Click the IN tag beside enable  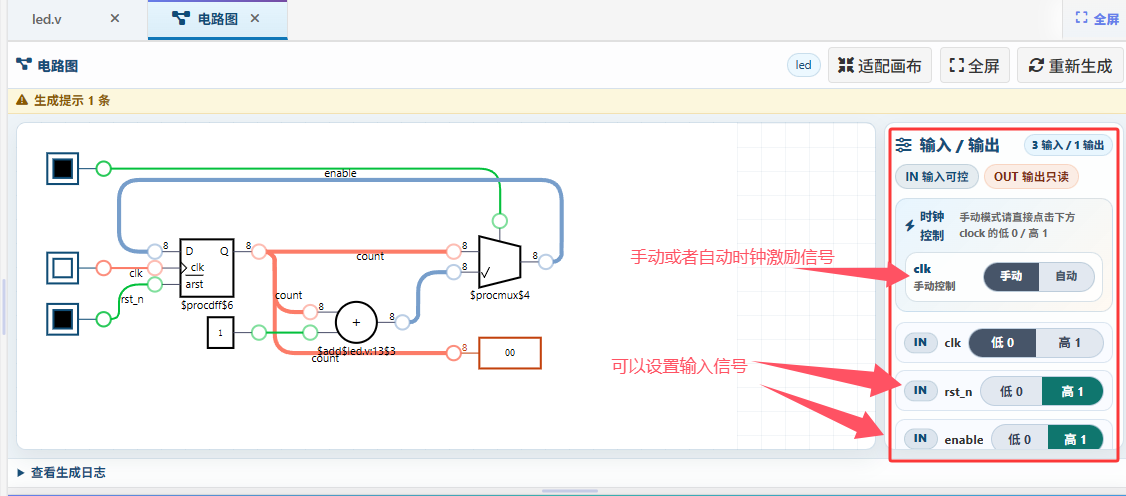coord(920,439)
